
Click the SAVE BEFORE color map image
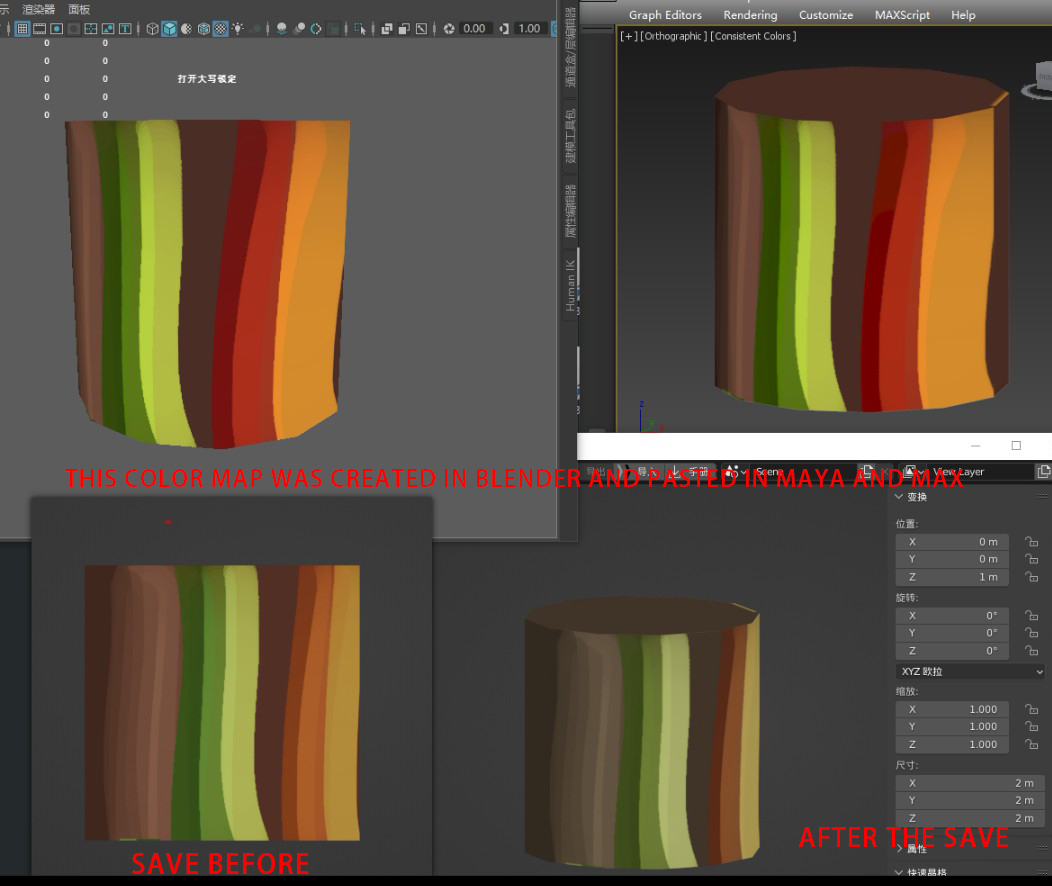tap(222, 703)
